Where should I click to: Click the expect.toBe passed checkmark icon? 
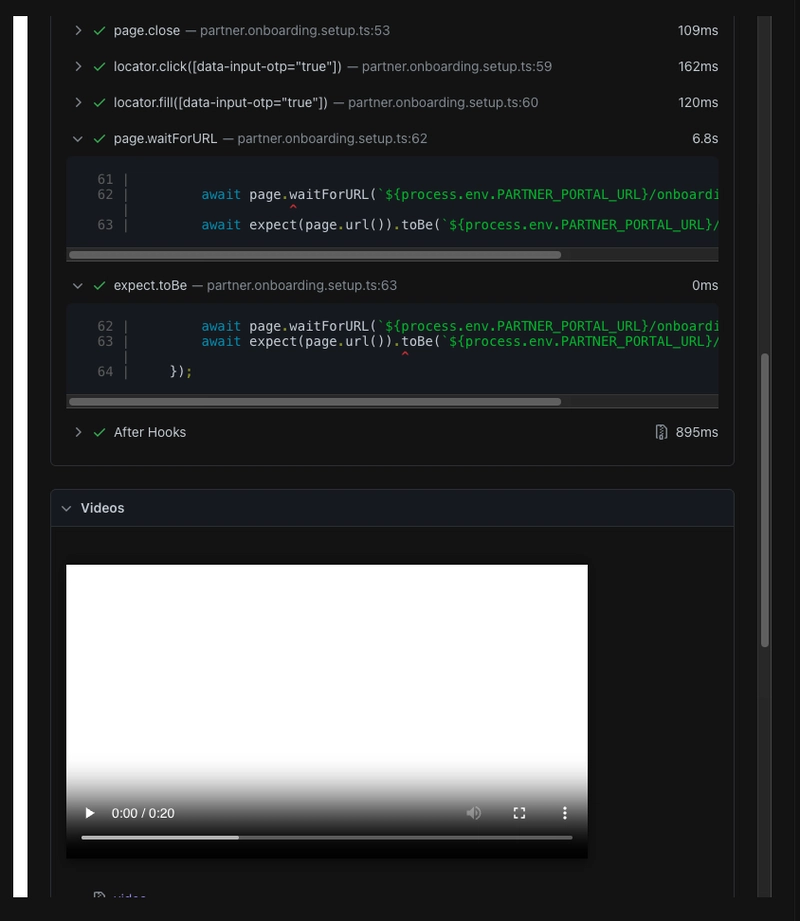99,285
